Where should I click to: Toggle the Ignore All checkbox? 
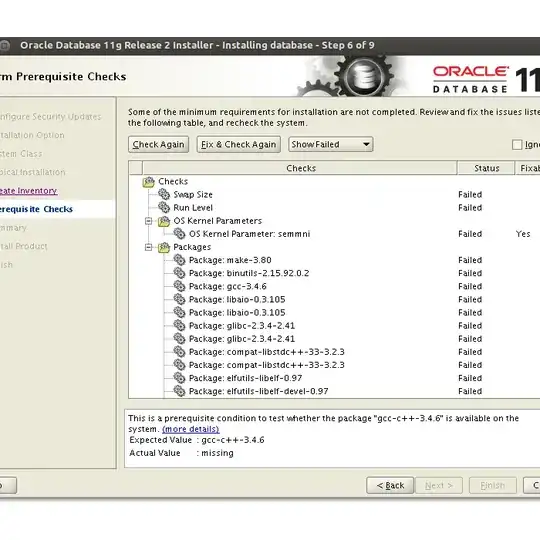tap(517, 145)
